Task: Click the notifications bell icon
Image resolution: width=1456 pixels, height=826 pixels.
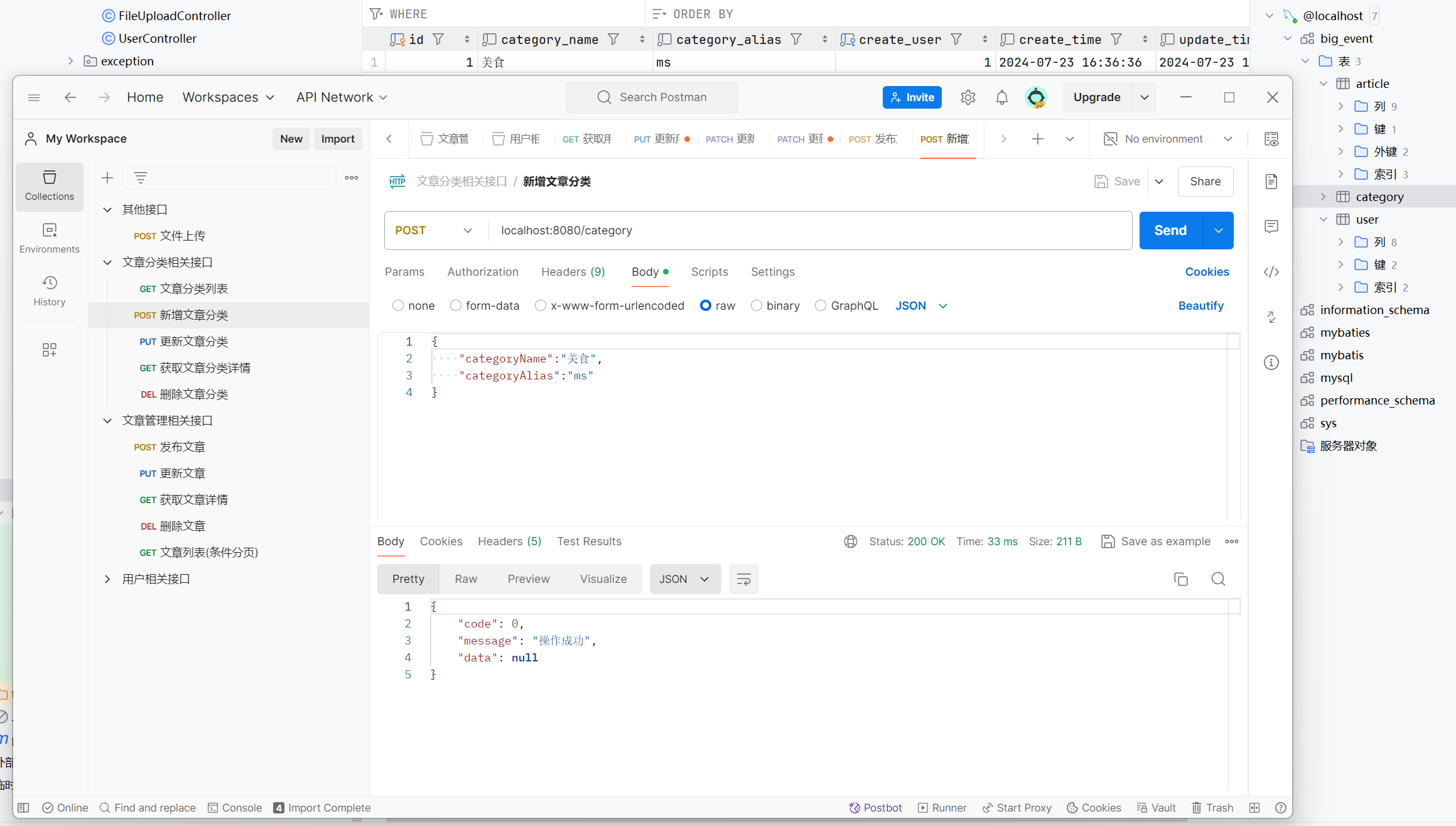Action: (x=1001, y=97)
